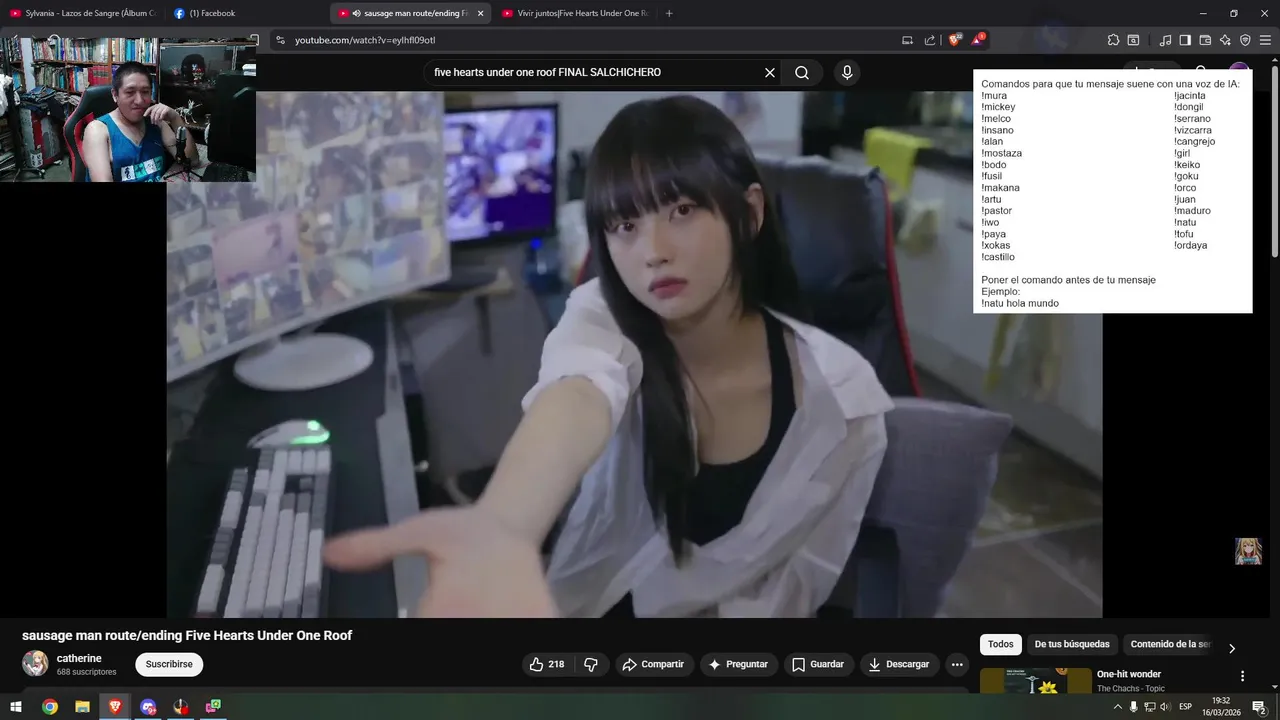Clear the YouTube search query

[x=770, y=72]
